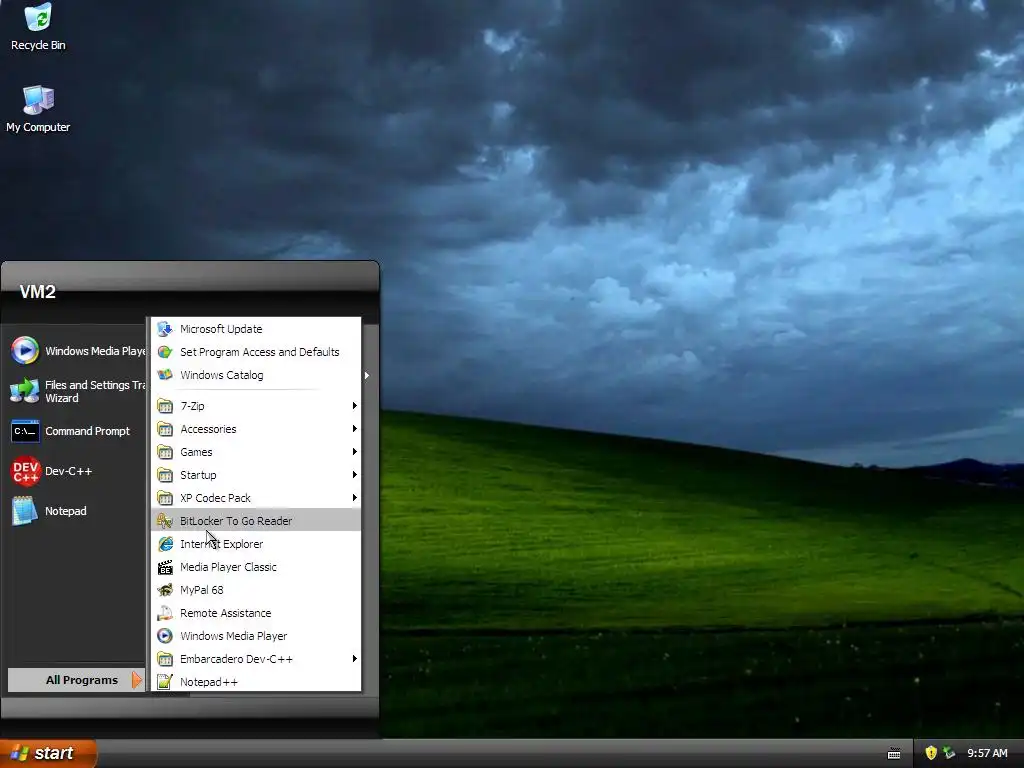1024x768 pixels.
Task: Click the Notepad++ icon
Action: [165, 682]
